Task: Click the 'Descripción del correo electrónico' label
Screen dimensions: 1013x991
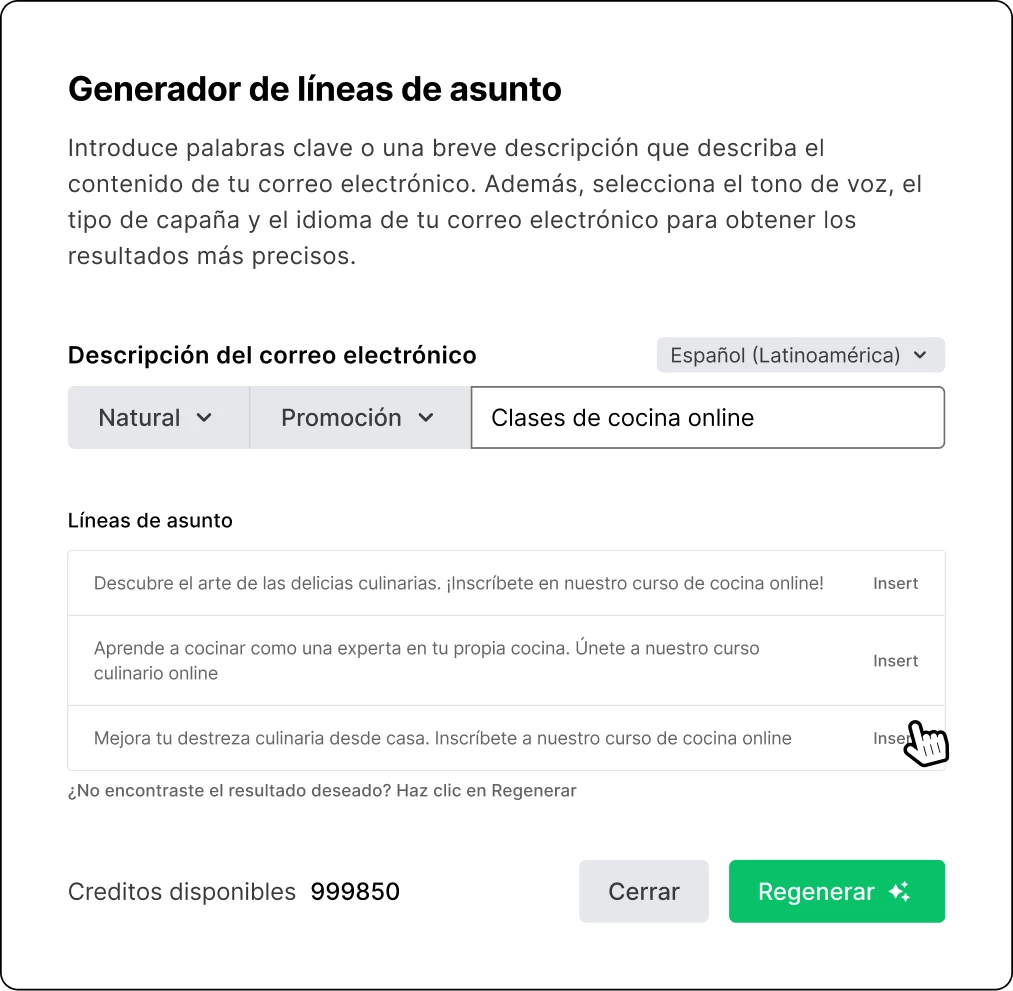Action: 272,355
